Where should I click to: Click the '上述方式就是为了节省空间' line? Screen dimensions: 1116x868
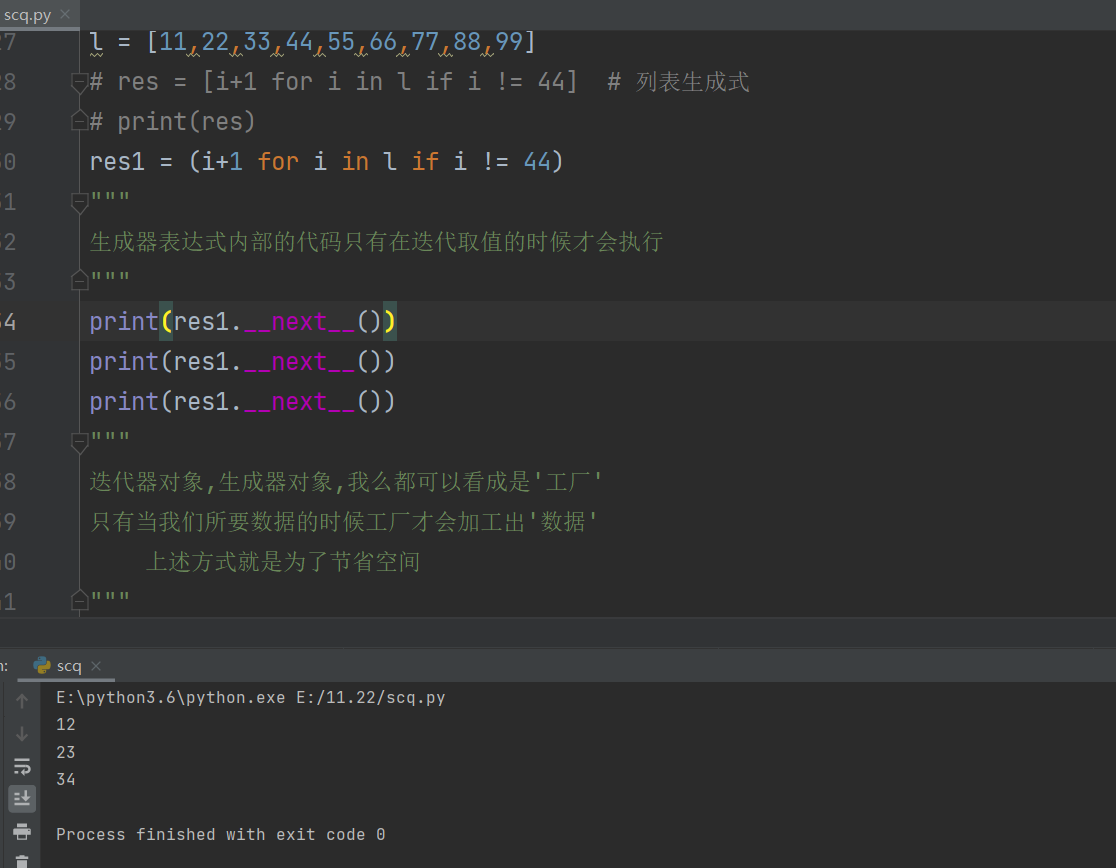283,562
